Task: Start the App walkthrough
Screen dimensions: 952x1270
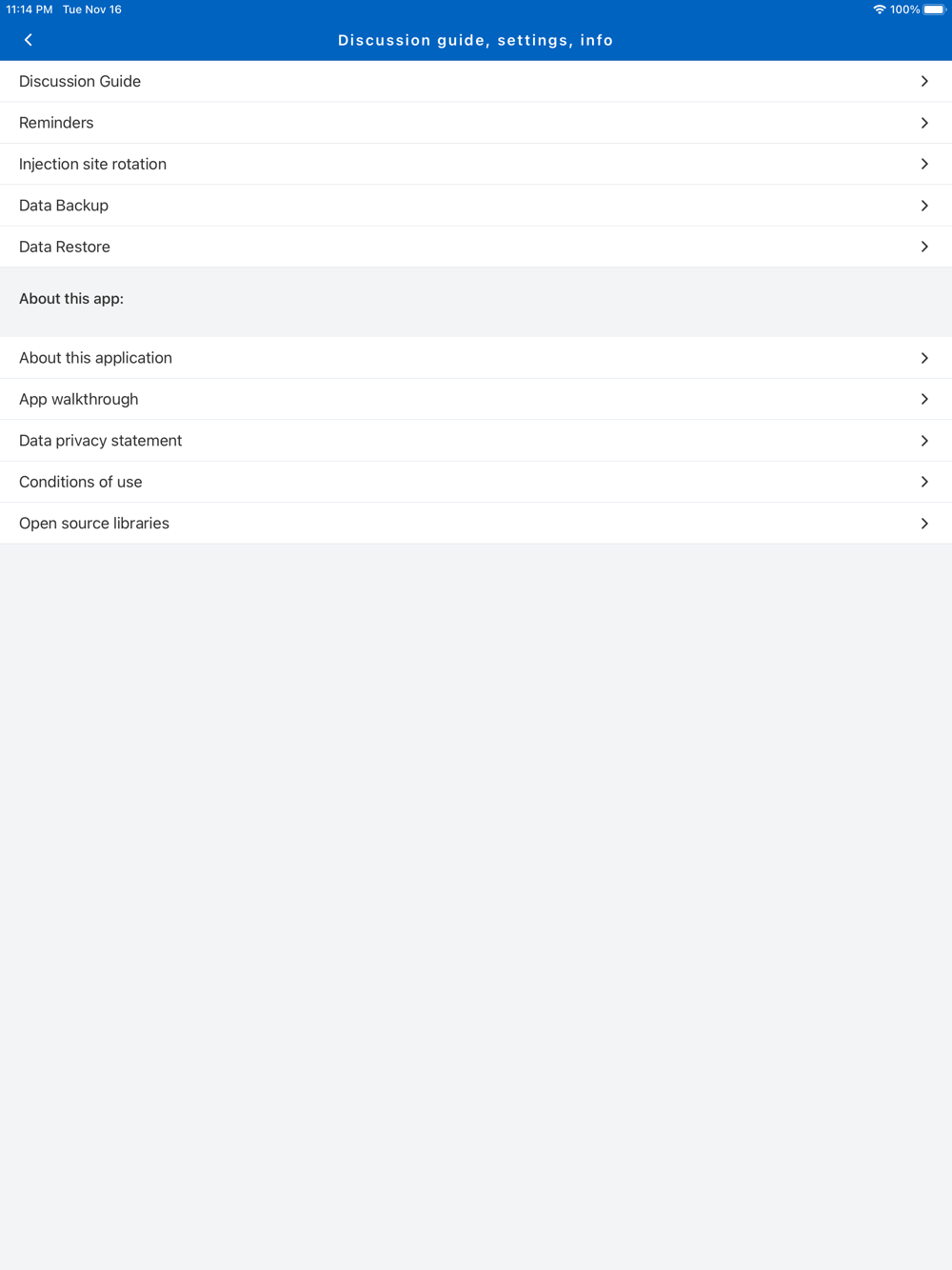Action: (476, 399)
